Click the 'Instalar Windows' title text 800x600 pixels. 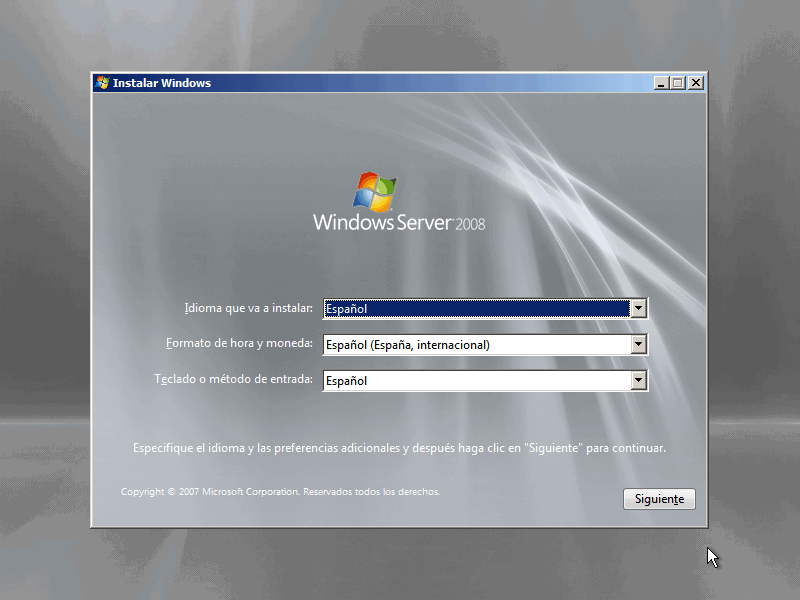(x=162, y=83)
